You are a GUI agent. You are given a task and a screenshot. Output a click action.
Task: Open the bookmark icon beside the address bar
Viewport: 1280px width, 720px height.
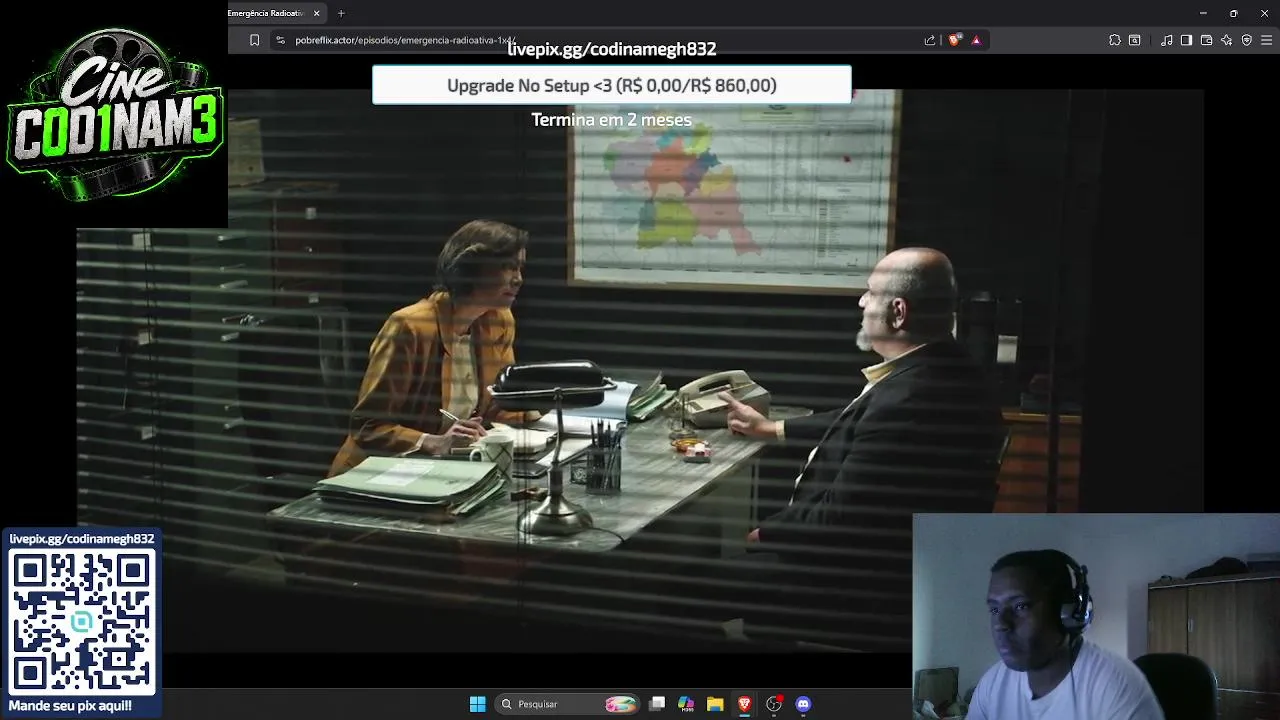pos(254,40)
